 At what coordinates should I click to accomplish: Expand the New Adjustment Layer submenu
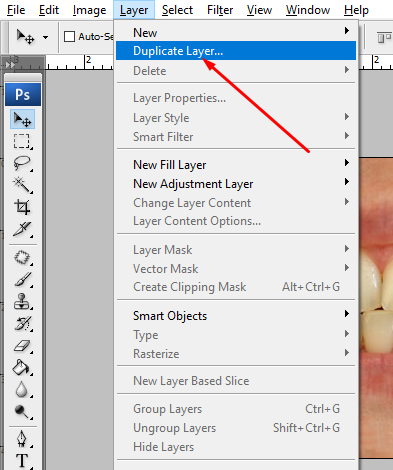pyautogui.click(x=236, y=184)
